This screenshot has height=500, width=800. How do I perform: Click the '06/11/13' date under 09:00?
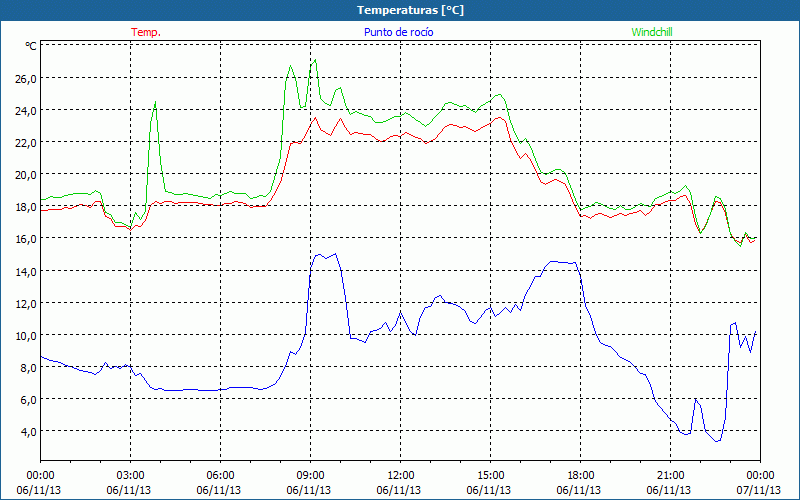tap(309, 490)
